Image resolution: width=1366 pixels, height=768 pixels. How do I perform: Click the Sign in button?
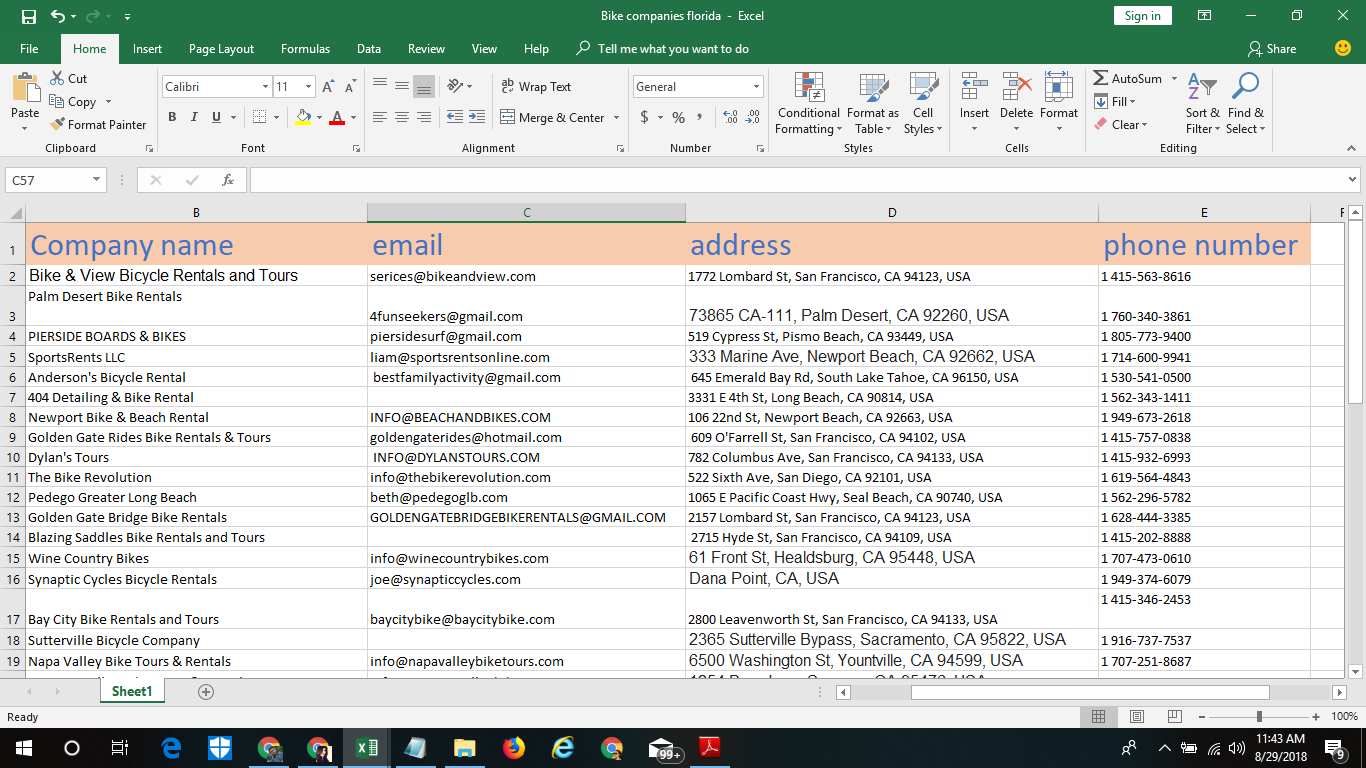(x=1142, y=15)
